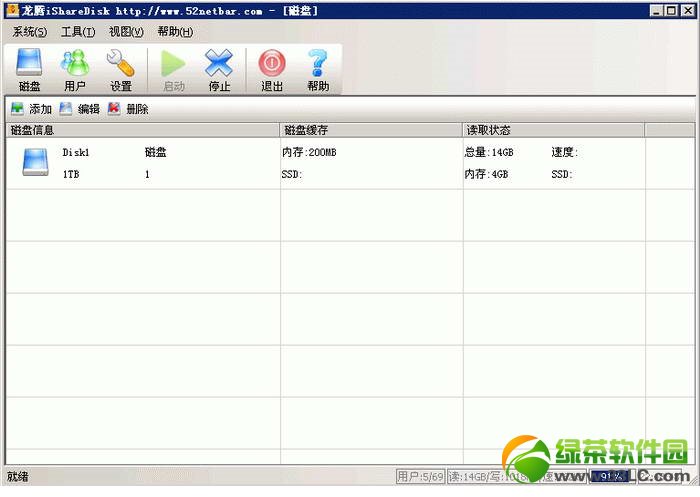Viewport: 700px width, 497px height.
Task: Minimize the iShareDisk window
Action: 656,10
